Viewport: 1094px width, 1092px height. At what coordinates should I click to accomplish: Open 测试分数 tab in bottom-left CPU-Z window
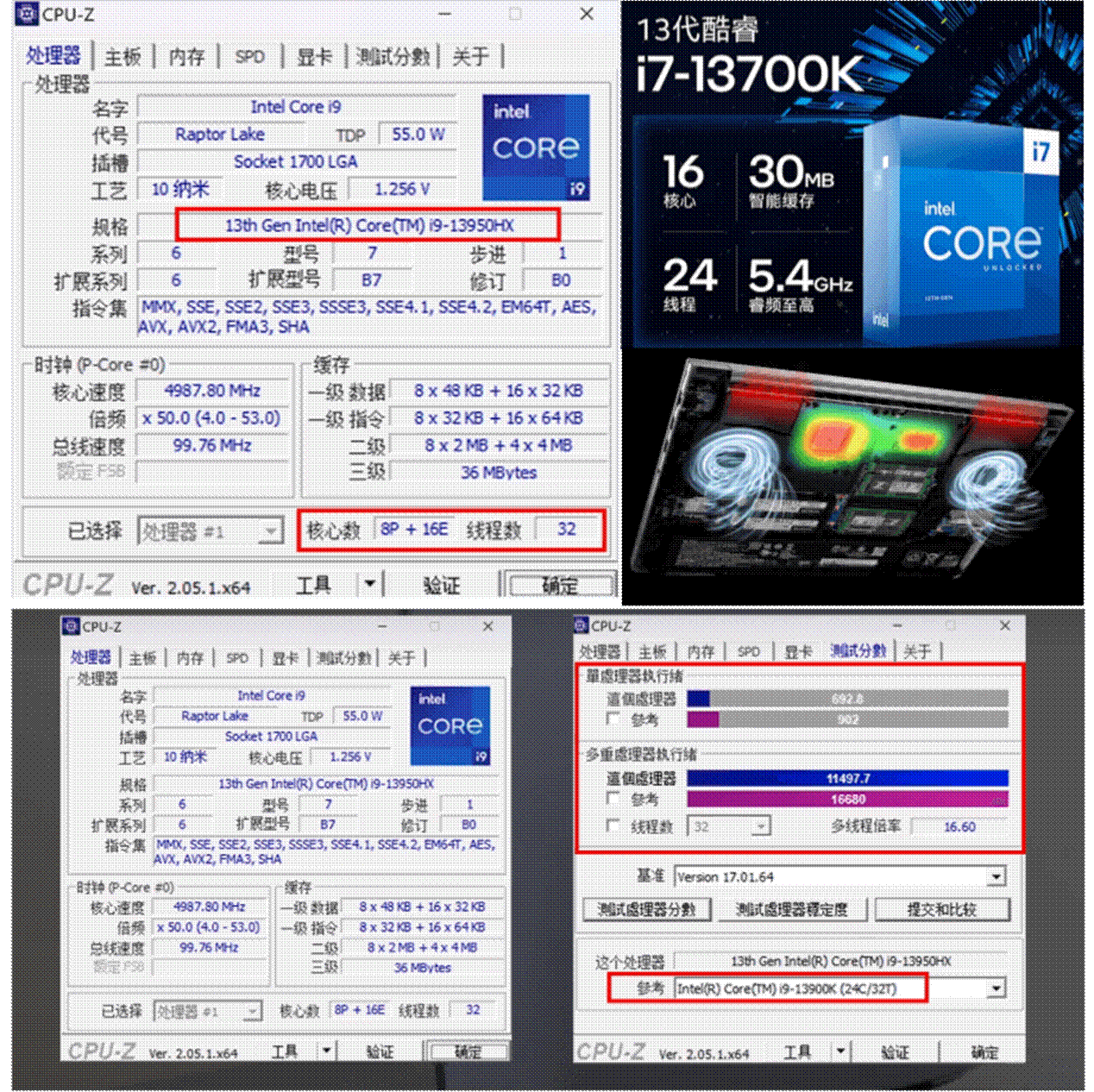(343, 658)
